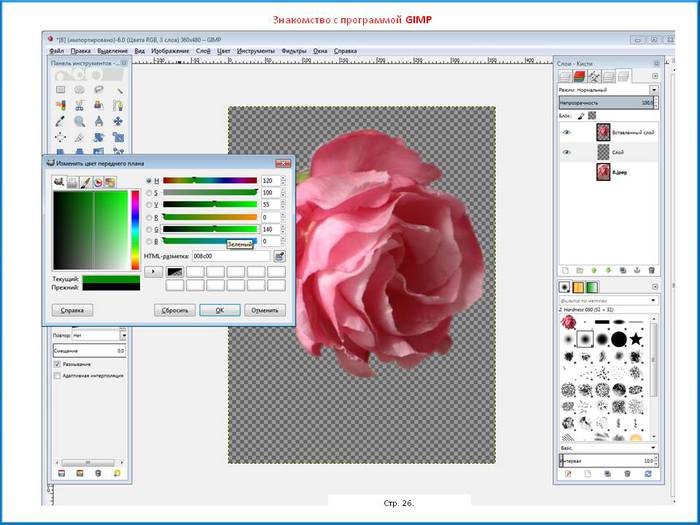
Task: Open the Повтор repeat dropdown
Action: click(124, 335)
